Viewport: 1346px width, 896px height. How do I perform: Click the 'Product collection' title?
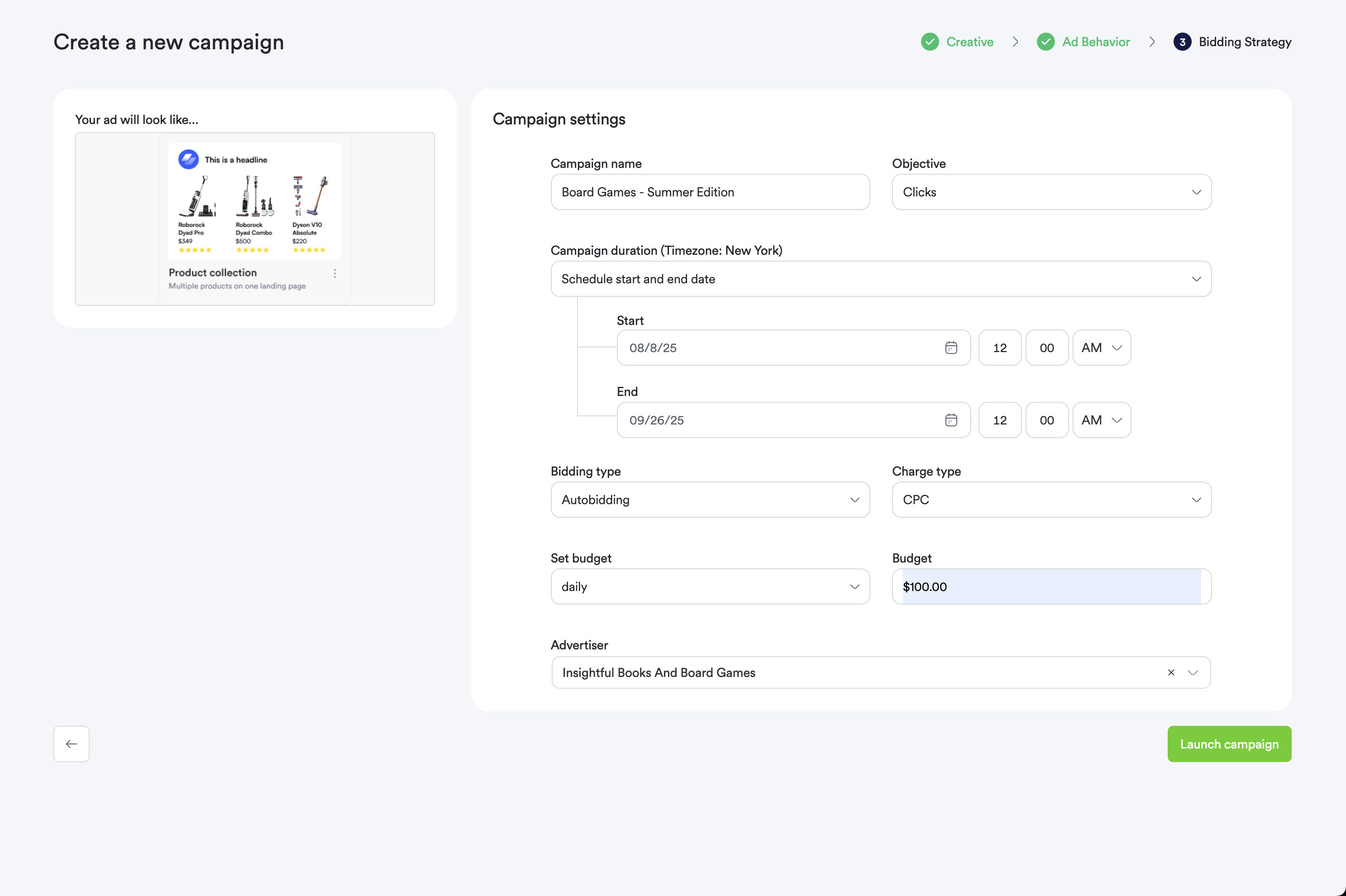213,272
